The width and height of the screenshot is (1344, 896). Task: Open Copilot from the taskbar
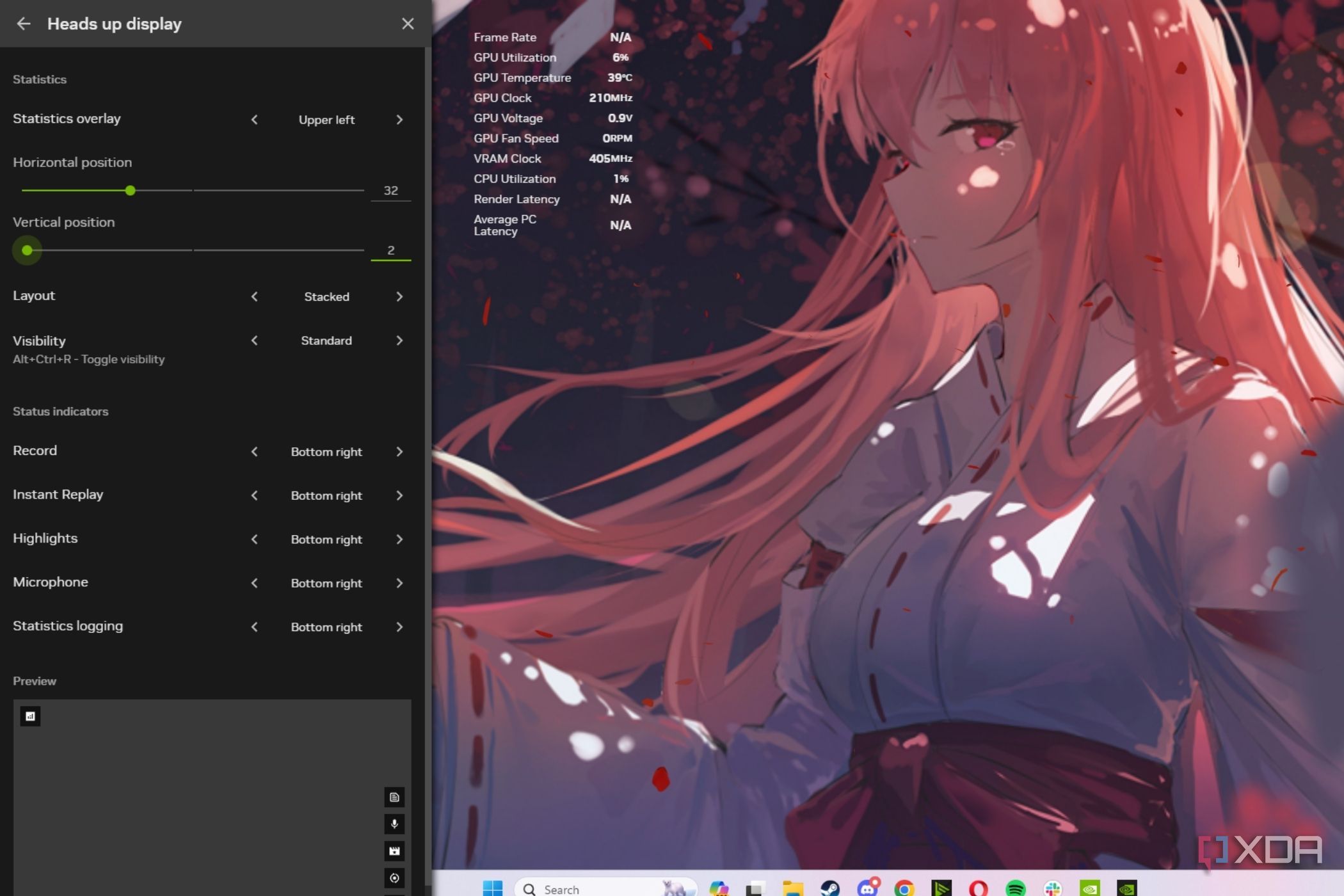pyautogui.click(x=719, y=888)
